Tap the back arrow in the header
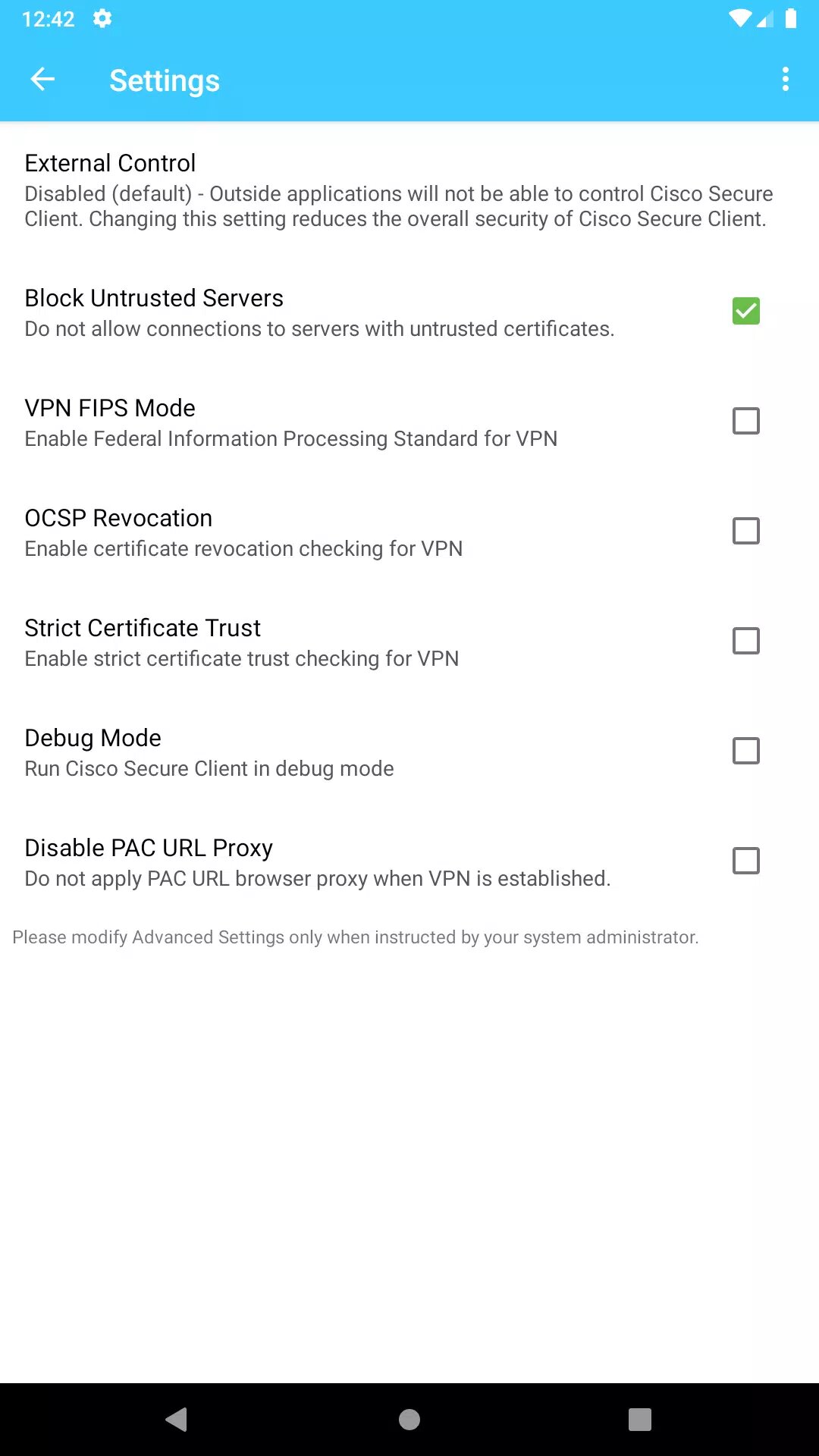 42,80
